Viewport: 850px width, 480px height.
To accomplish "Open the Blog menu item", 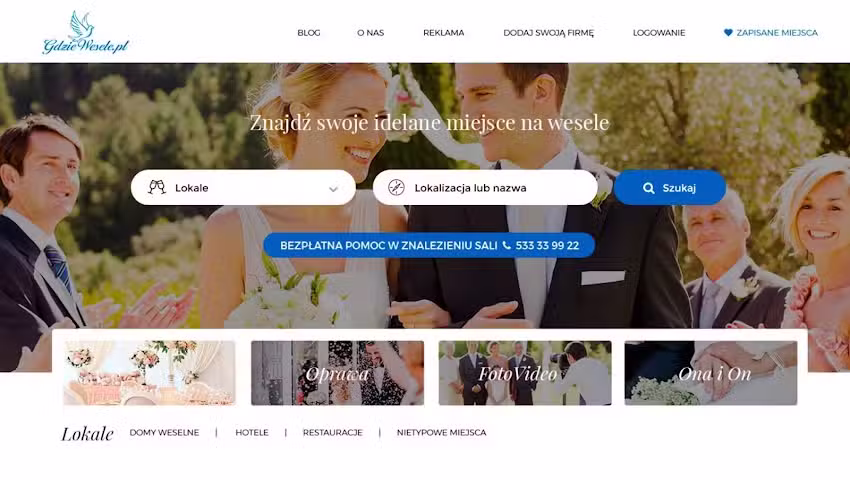I will (308, 33).
